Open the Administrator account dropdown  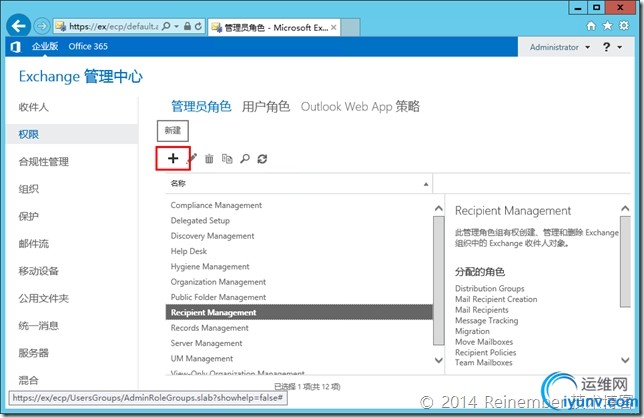click(560, 47)
